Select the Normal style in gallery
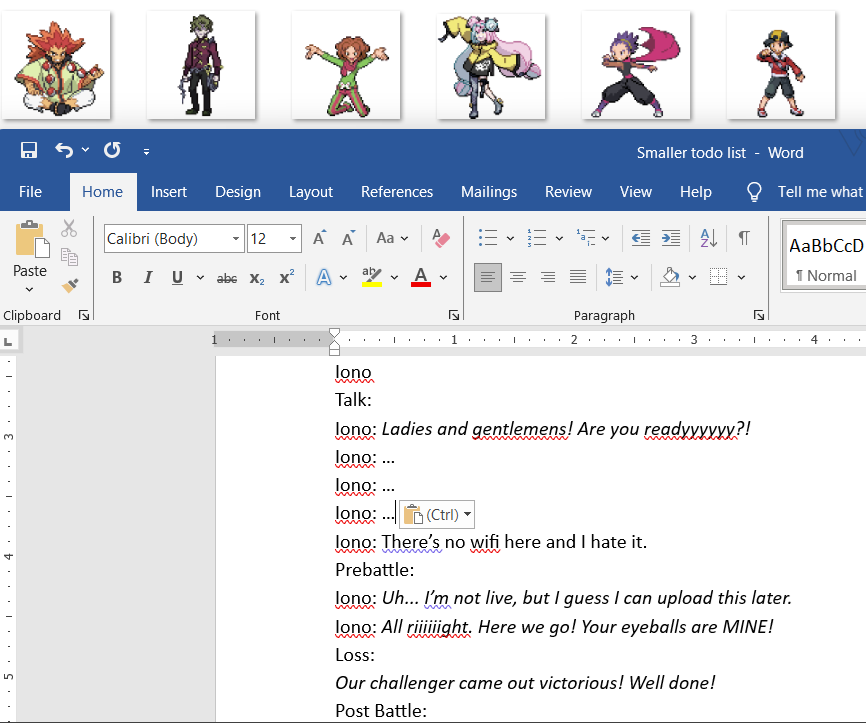This screenshot has height=723, width=866. pyautogui.click(x=825, y=257)
